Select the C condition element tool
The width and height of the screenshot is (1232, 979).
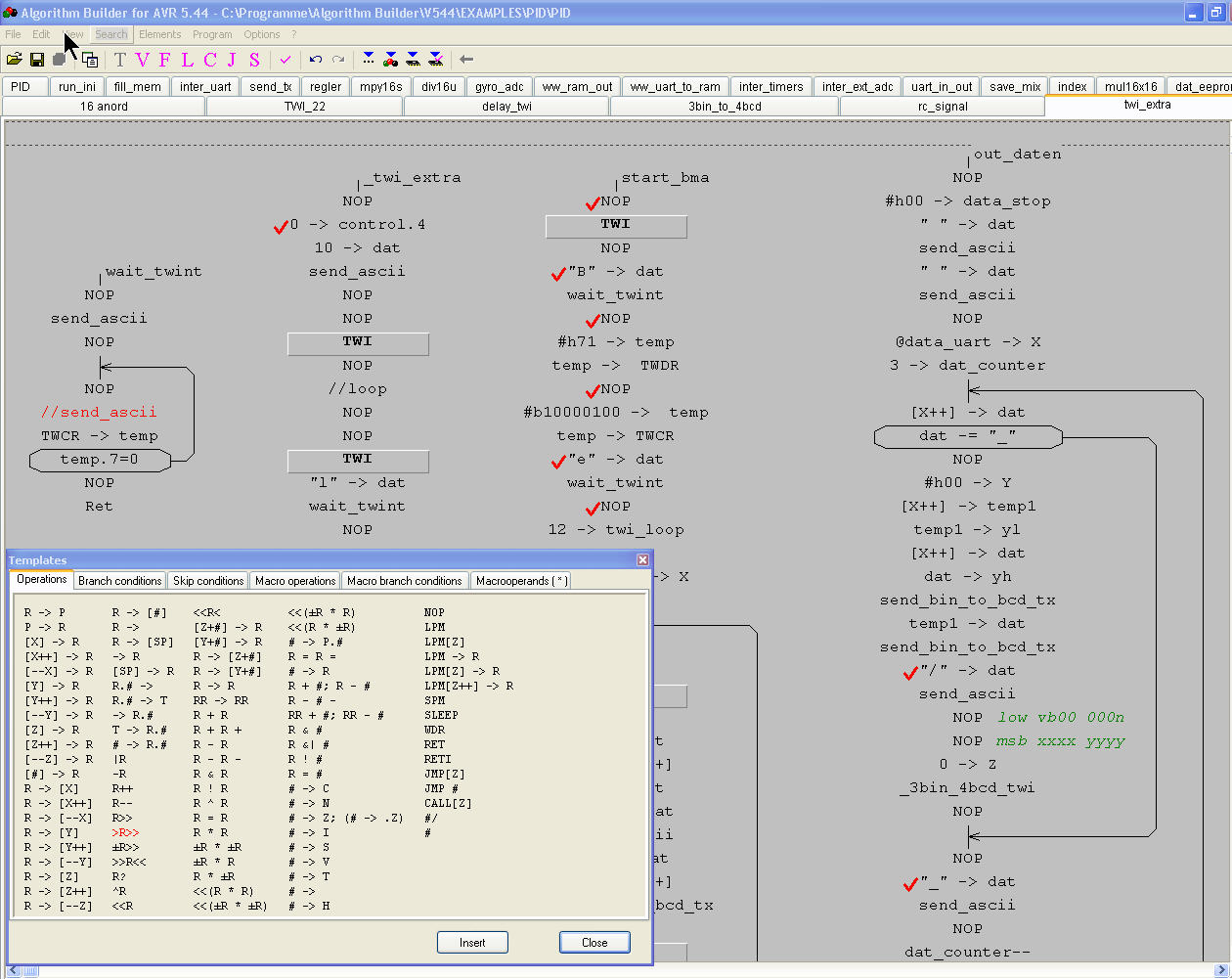[x=209, y=60]
